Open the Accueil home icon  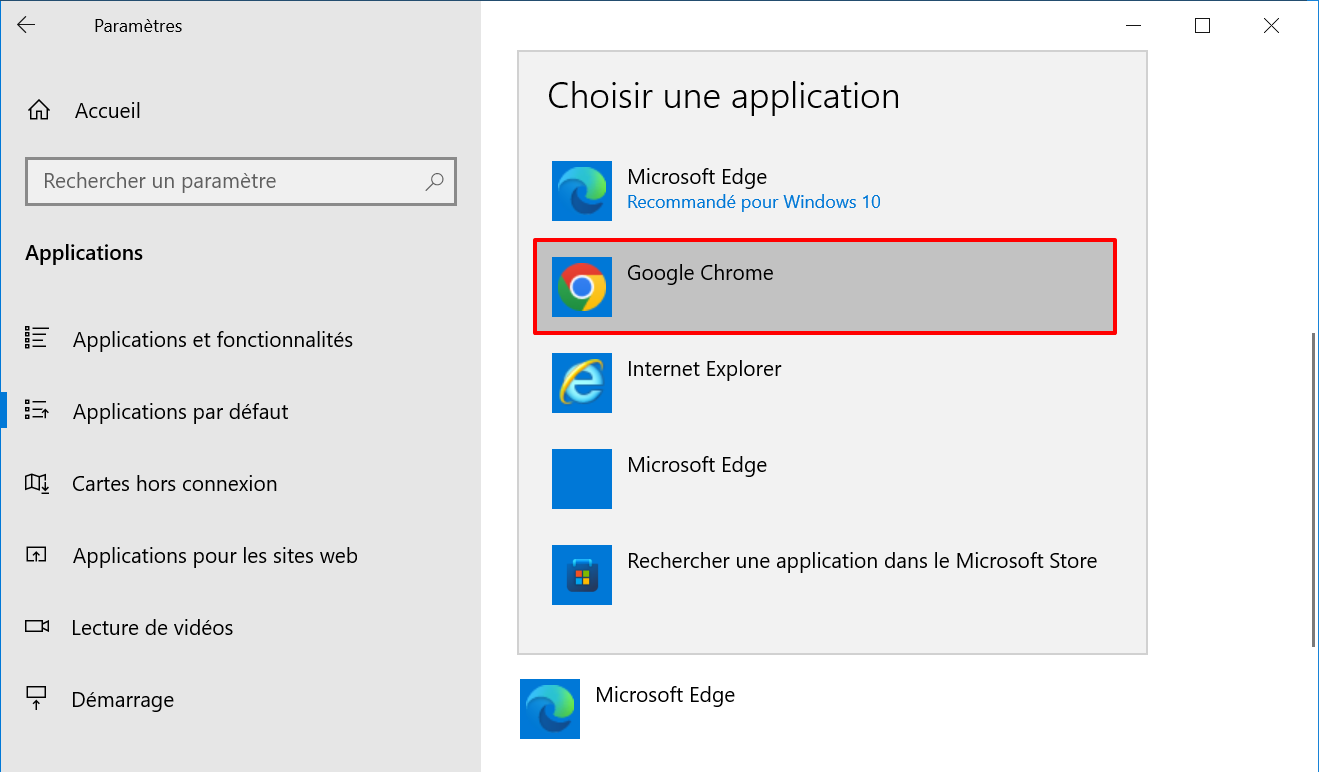point(39,111)
